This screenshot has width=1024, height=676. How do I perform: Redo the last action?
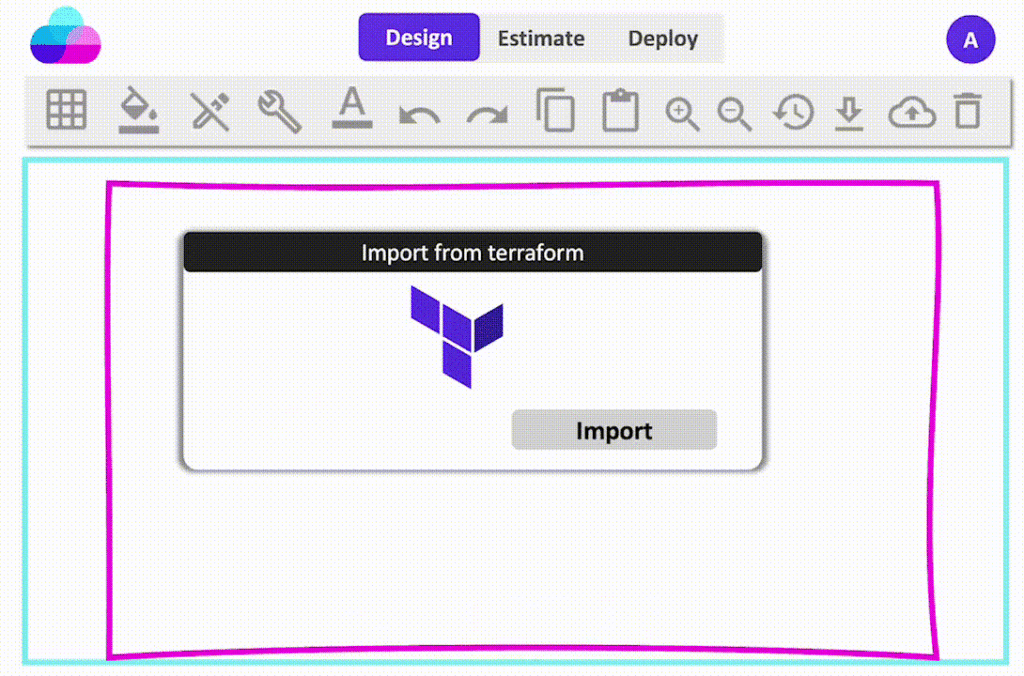click(x=487, y=116)
